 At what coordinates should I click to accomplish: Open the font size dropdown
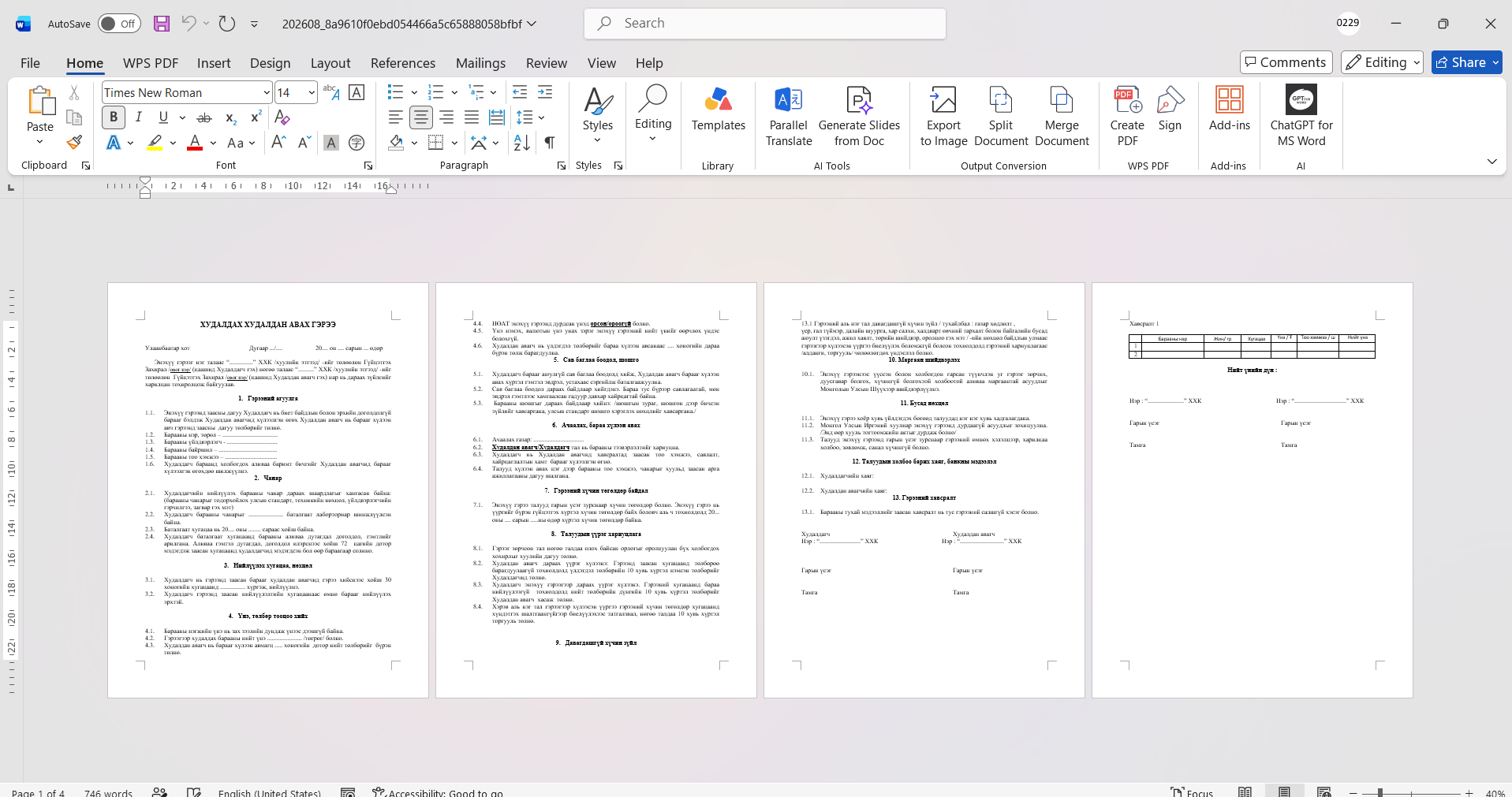tap(312, 93)
